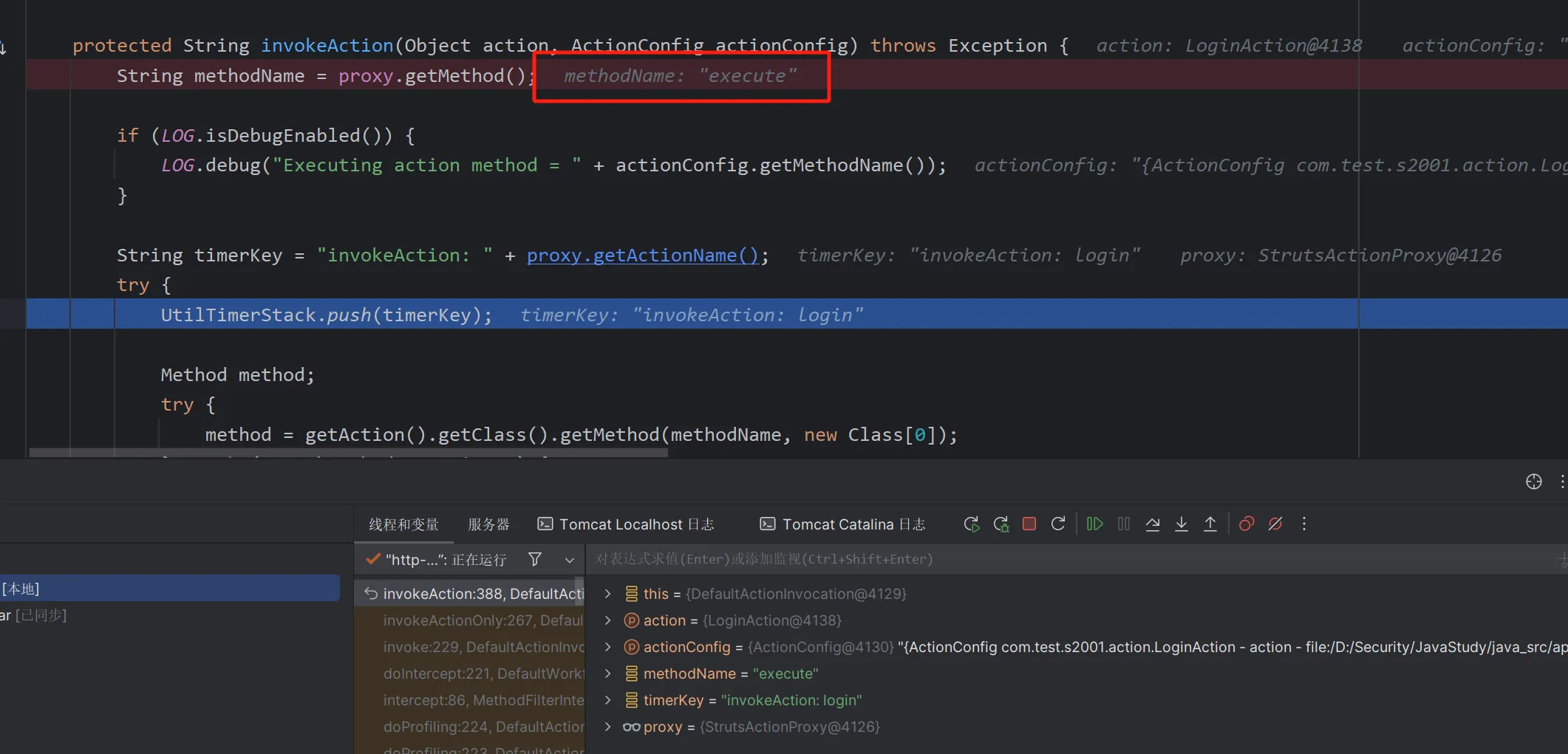
Task: Click the Step Out up-arrow icon
Action: tap(1210, 524)
